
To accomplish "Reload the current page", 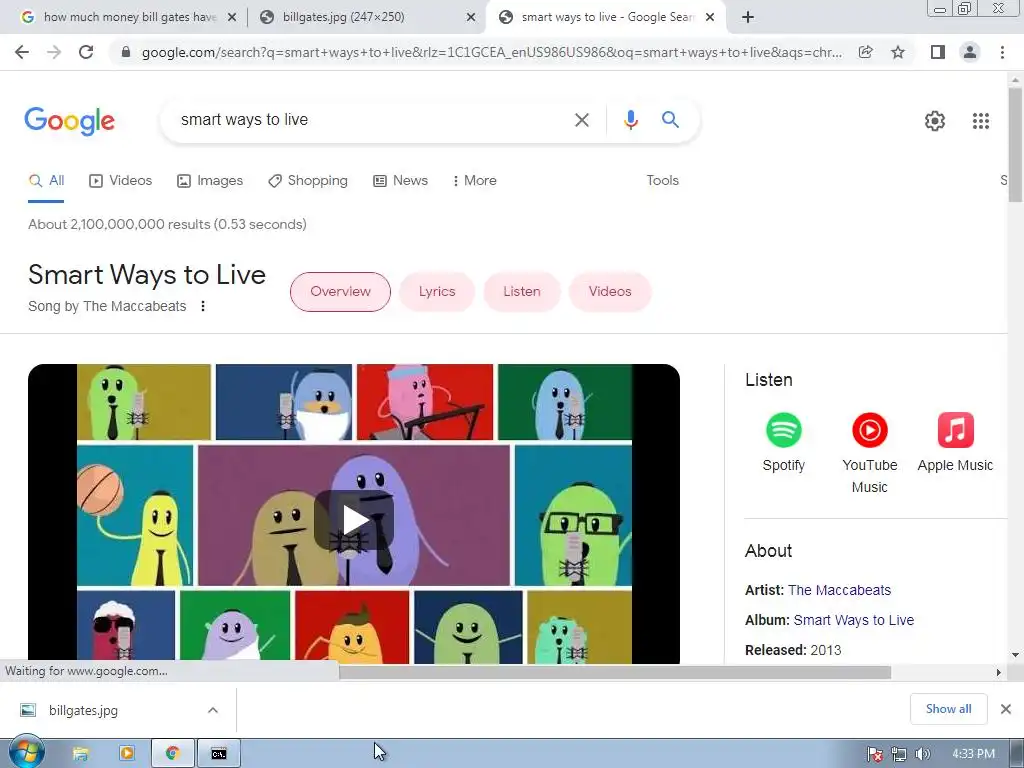I will [x=86, y=52].
